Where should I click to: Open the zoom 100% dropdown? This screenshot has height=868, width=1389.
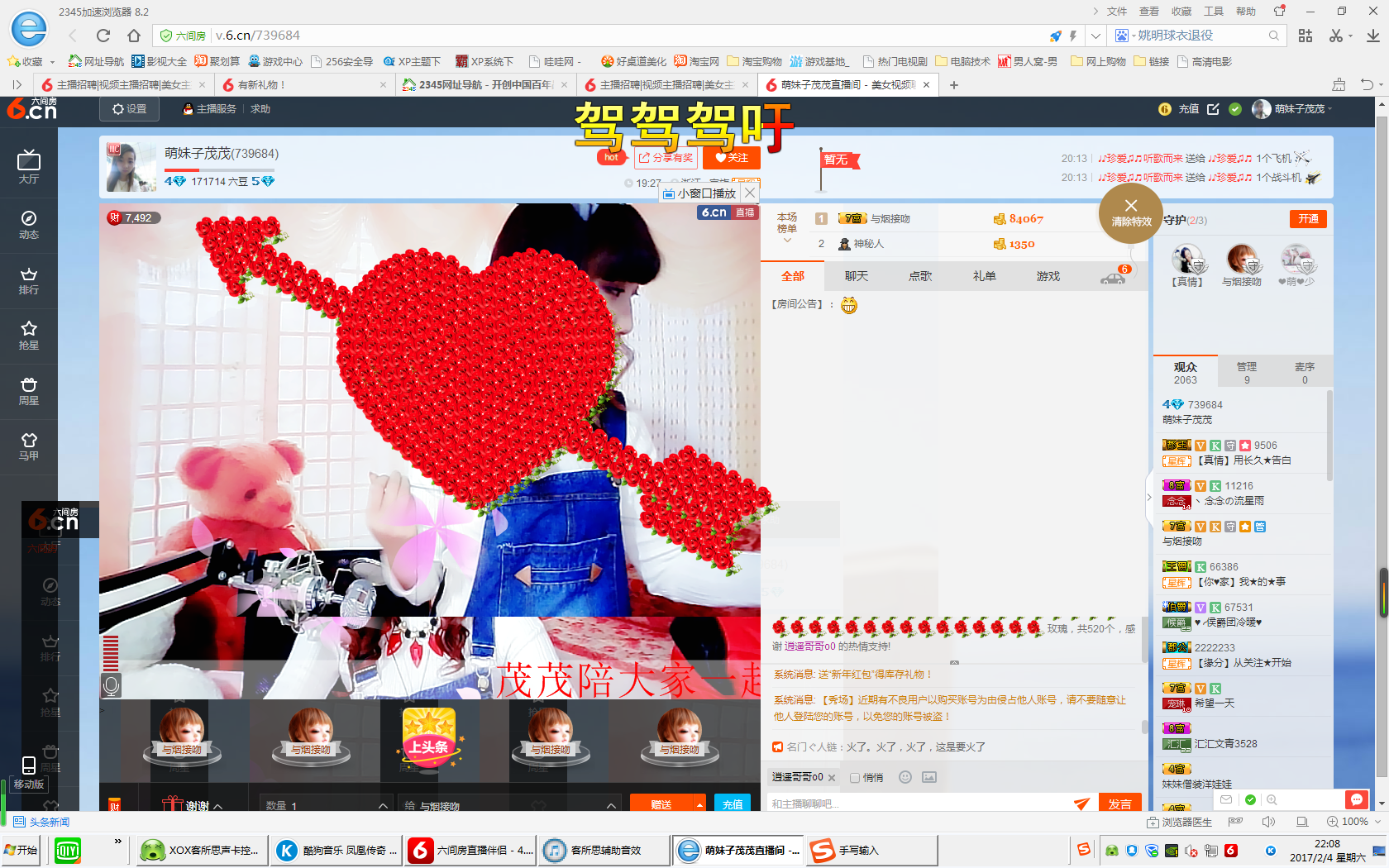(x=1377, y=822)
